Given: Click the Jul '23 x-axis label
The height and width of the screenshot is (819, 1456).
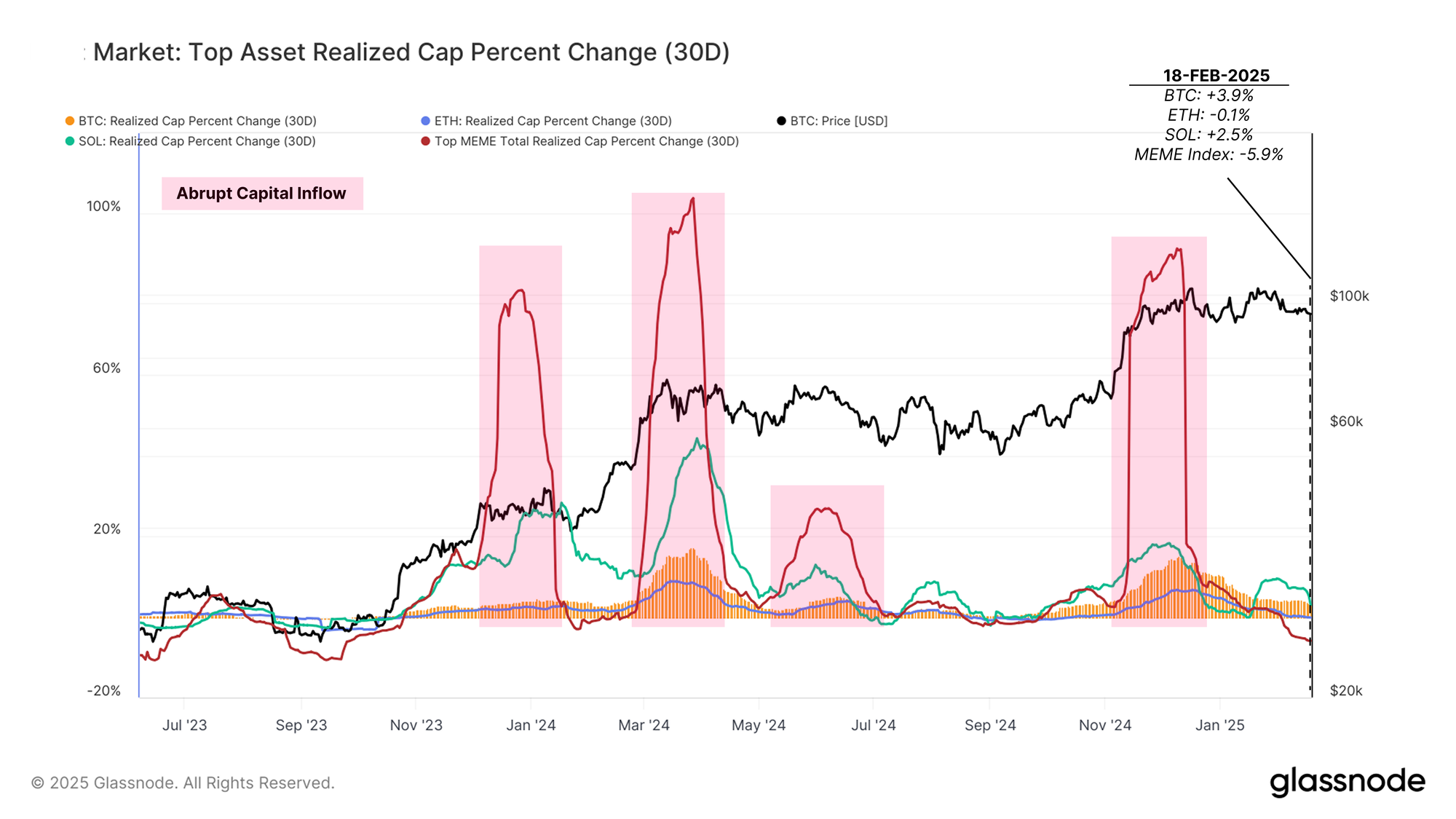Looking at the screenshot, I should point(184,725).
